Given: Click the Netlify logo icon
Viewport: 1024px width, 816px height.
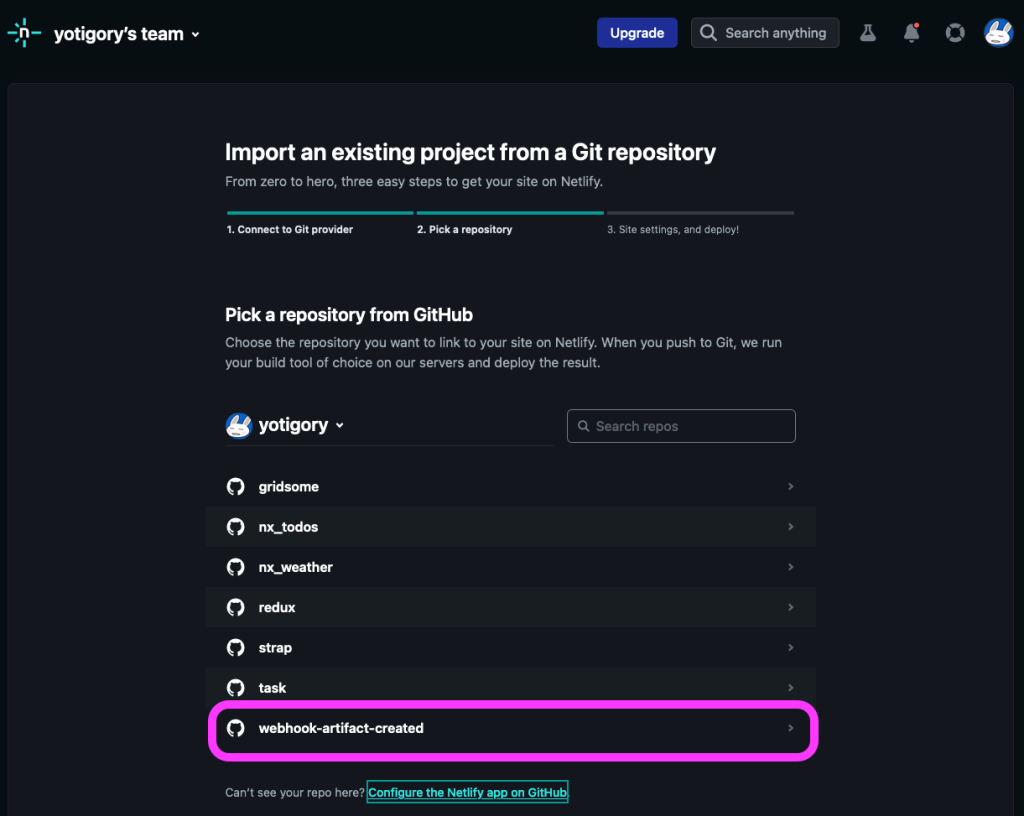Looking at the screenshot, I should coord(24,33).
